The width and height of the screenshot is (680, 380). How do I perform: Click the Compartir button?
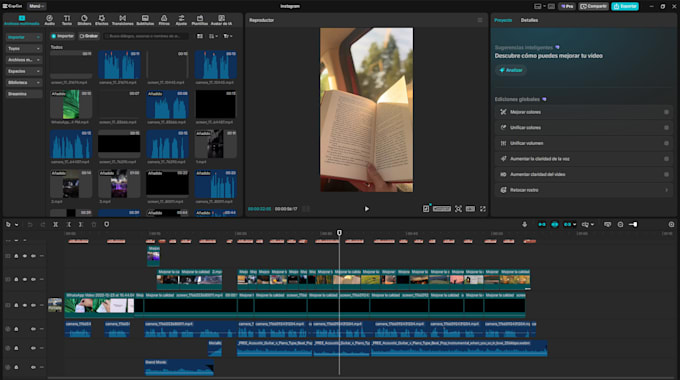point(594,6)
